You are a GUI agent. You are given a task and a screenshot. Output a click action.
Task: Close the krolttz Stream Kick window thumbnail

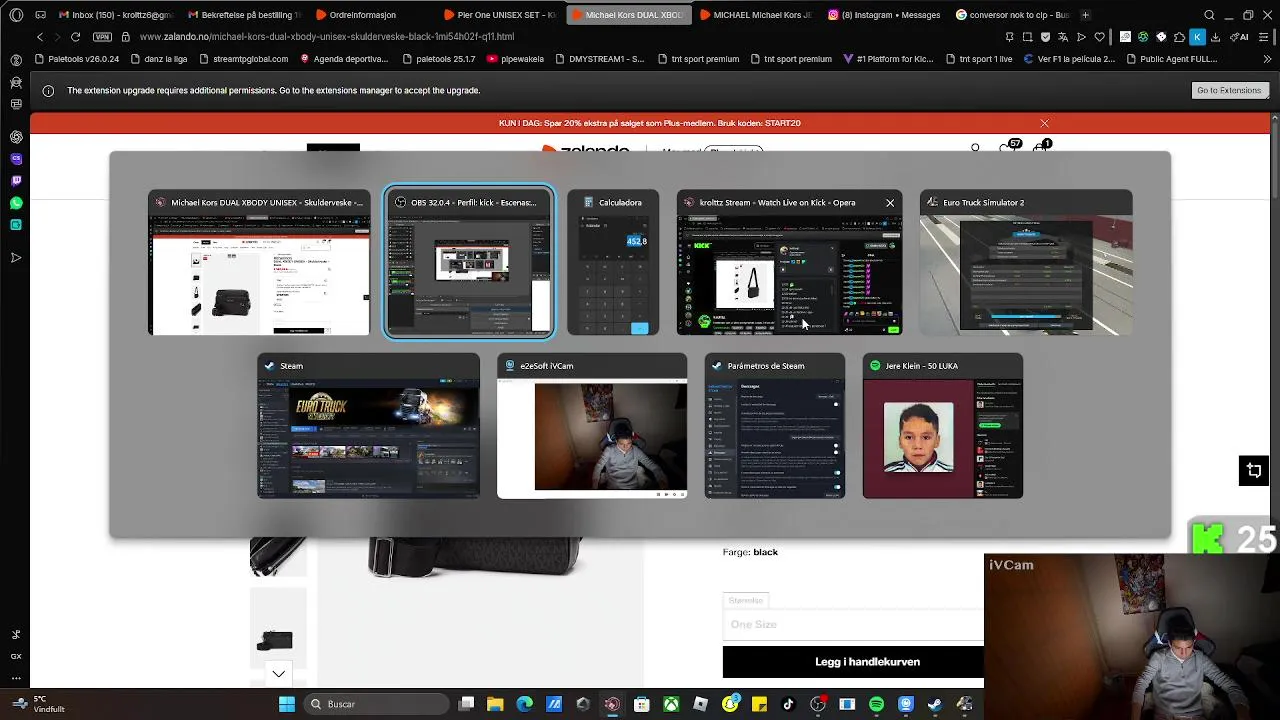(890, 203)
